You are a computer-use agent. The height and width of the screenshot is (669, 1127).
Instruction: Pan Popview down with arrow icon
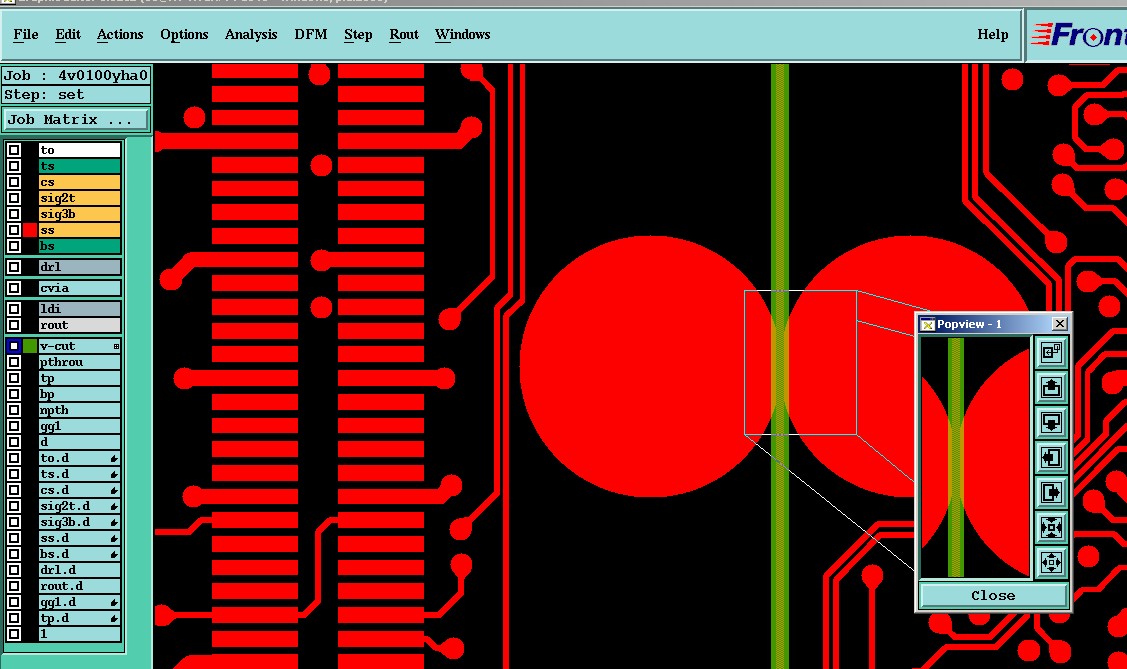(x=1051, y=423)
